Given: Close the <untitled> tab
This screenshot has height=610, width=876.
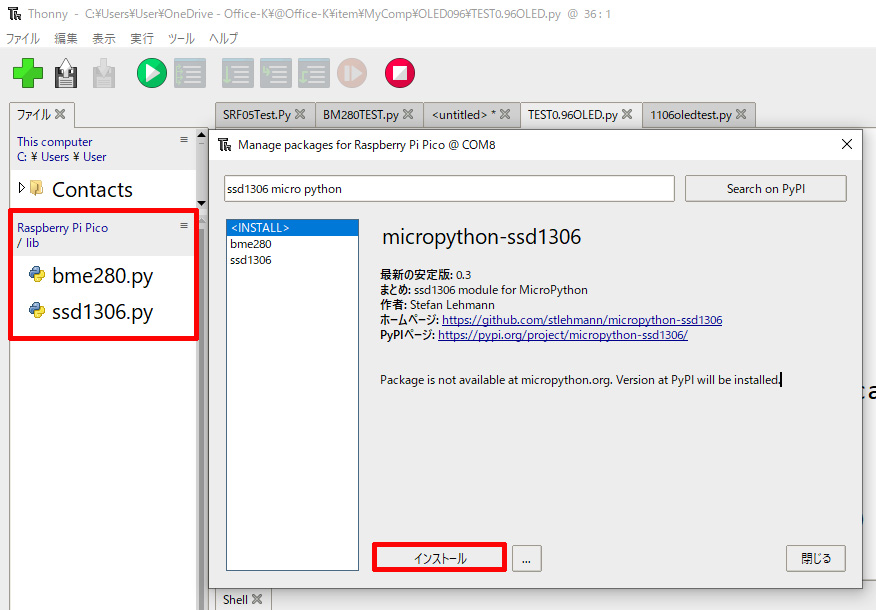Looking at the screenshot, I should point(505,114).
